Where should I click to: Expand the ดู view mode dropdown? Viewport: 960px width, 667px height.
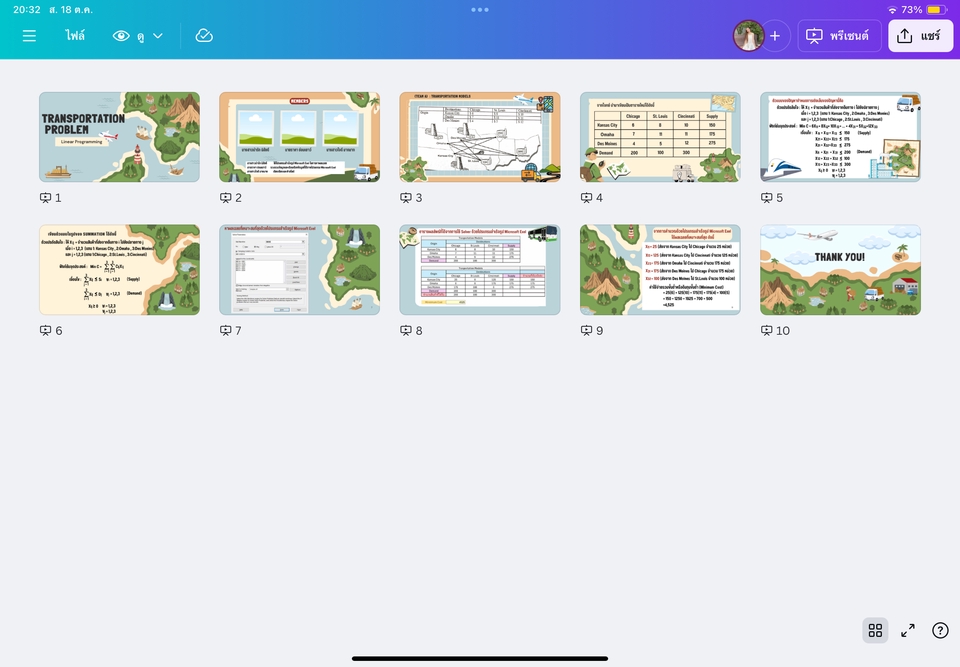[x=138, y=36]
